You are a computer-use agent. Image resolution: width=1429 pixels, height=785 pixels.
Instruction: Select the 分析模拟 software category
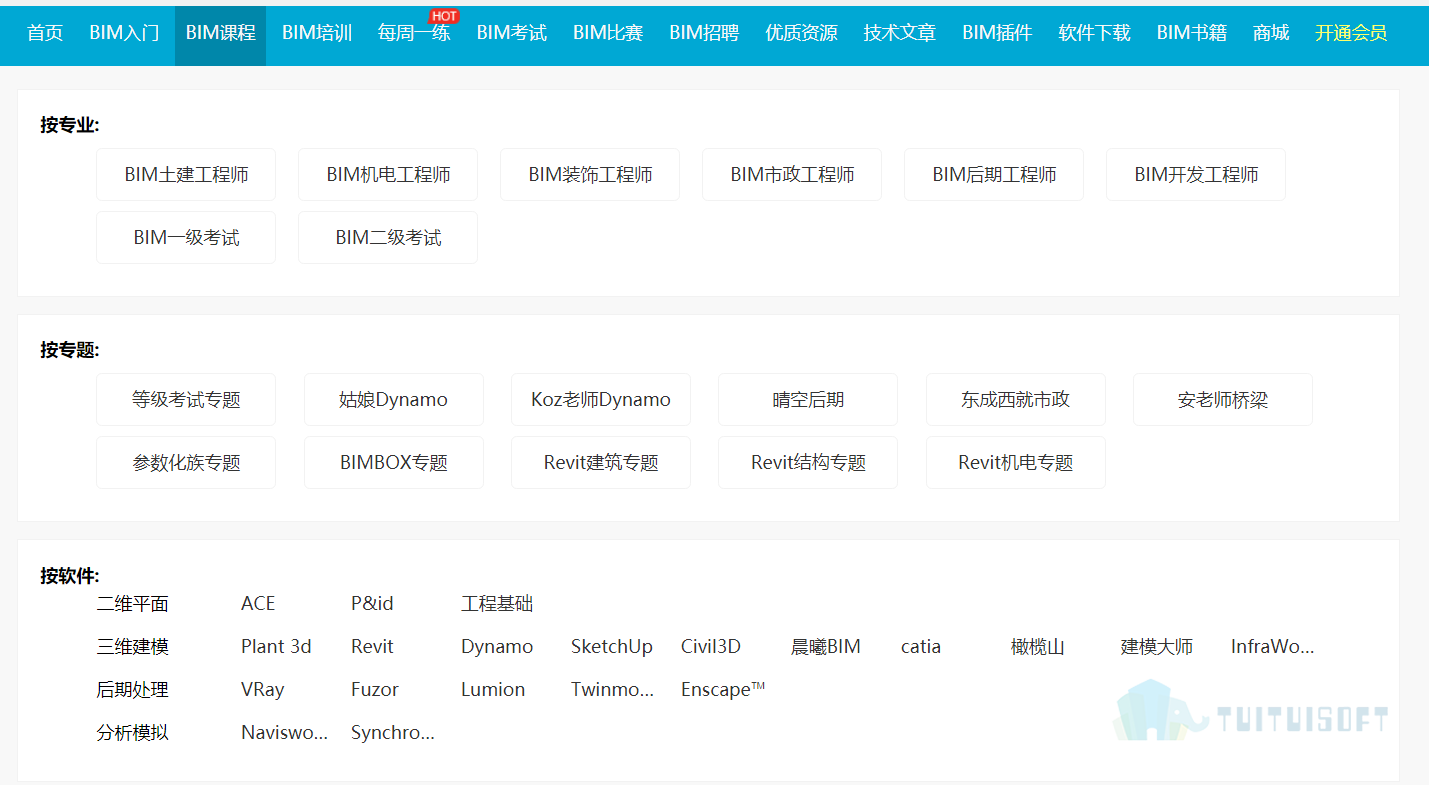(x=132, y=733)
